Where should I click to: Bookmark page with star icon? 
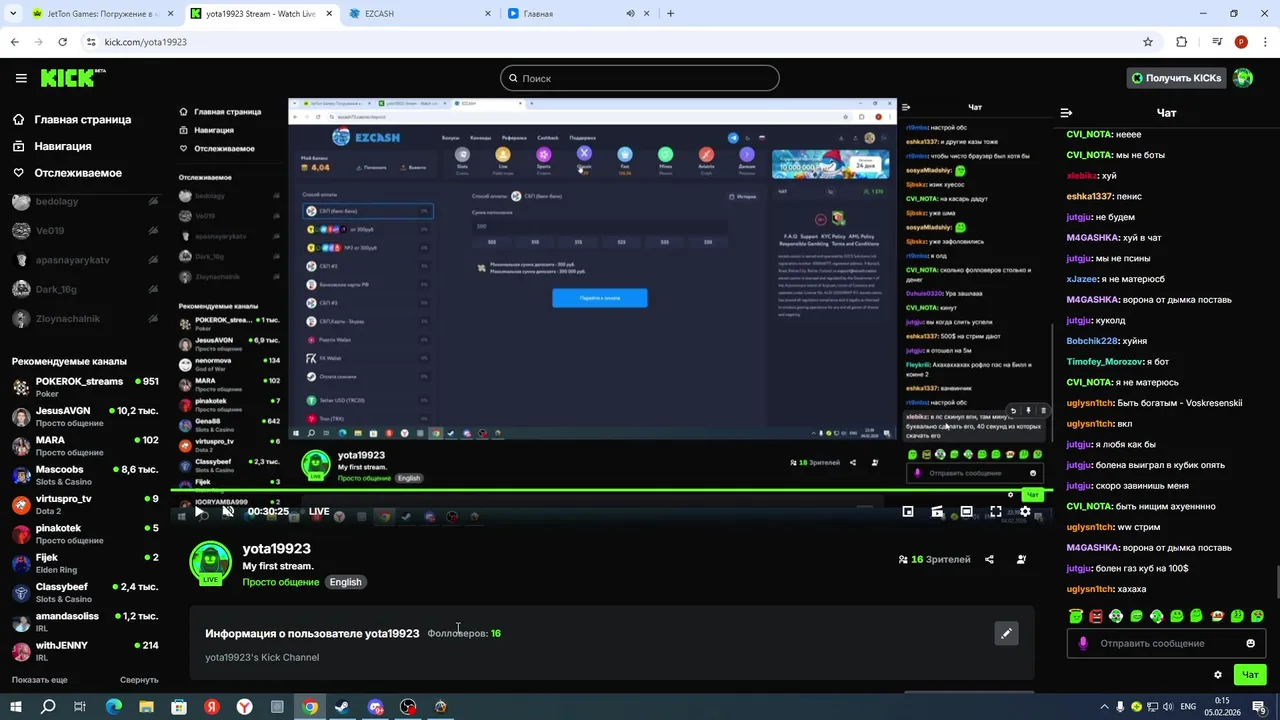point(1148,42)
